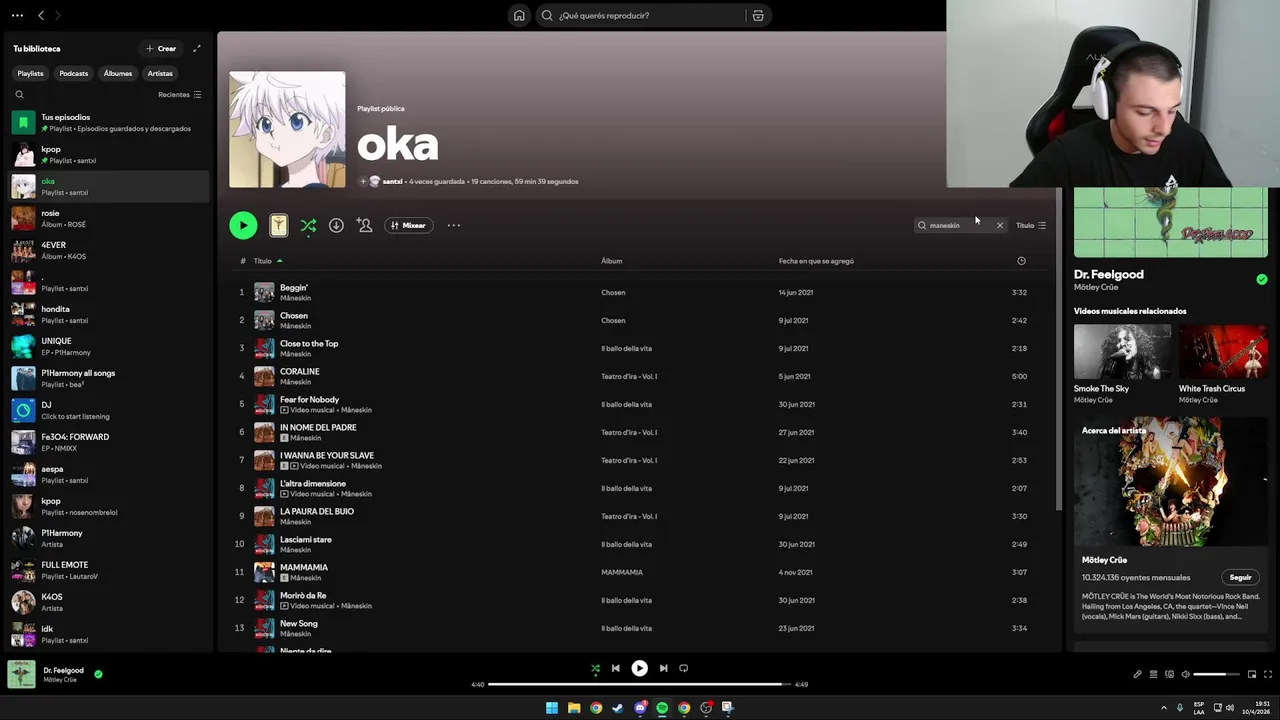
Task: Open the Crear menu
Action: tap(160, 48)
